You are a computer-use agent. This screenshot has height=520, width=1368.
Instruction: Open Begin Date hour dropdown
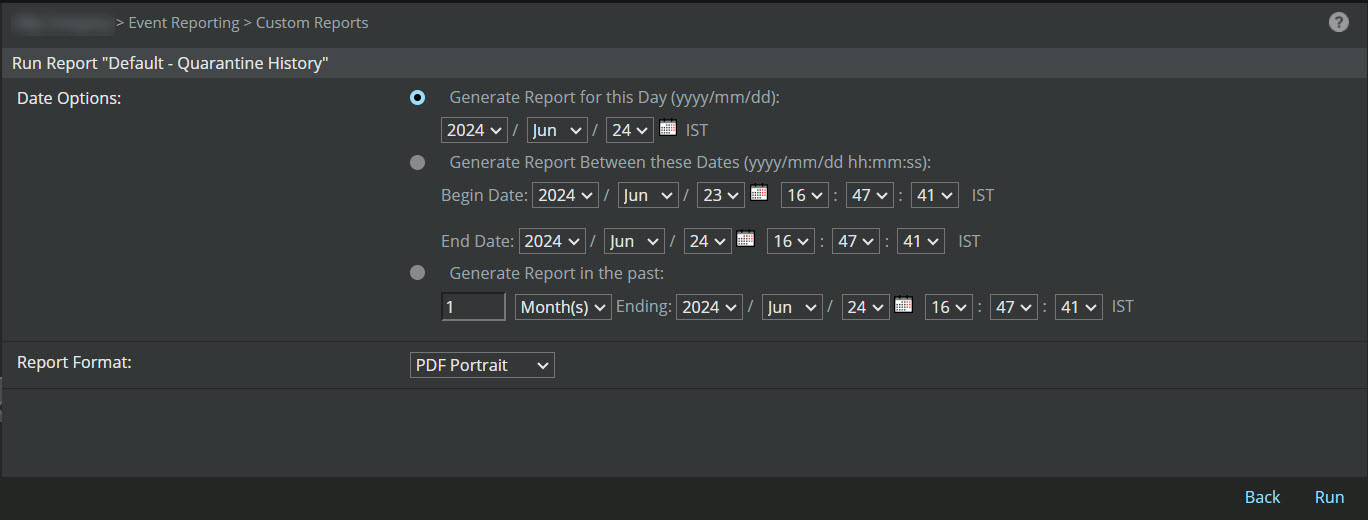click(x=804, y=195)
